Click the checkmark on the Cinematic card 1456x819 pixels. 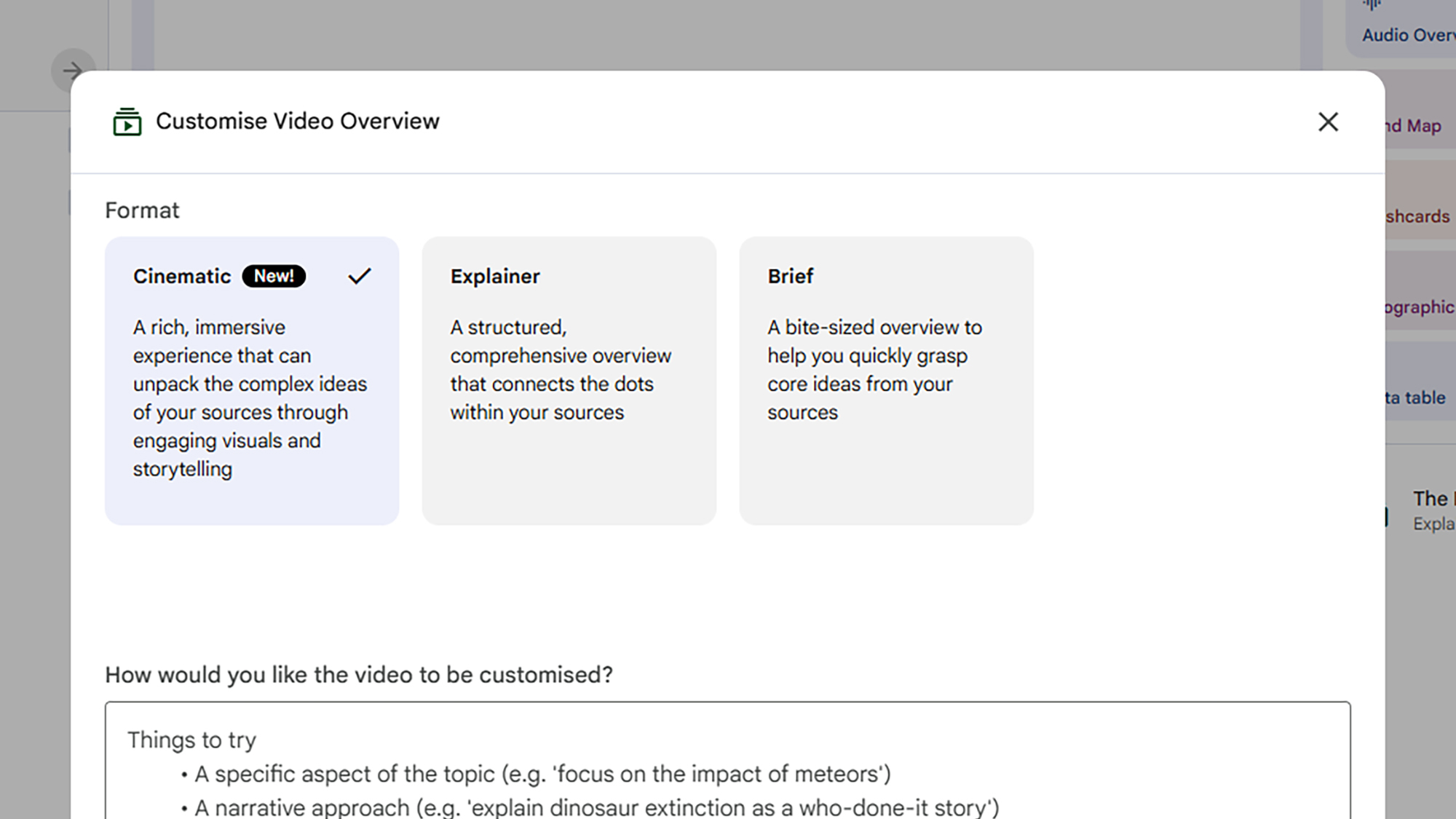tap(360, 277)
